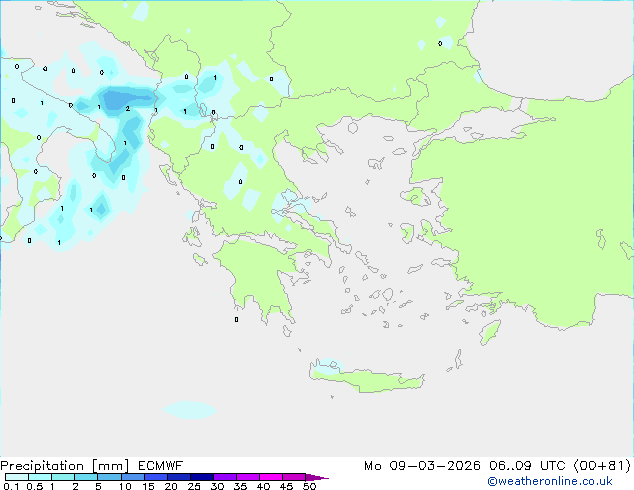Click the 'Precipitation [mm]' title text

tap(65, 466)
